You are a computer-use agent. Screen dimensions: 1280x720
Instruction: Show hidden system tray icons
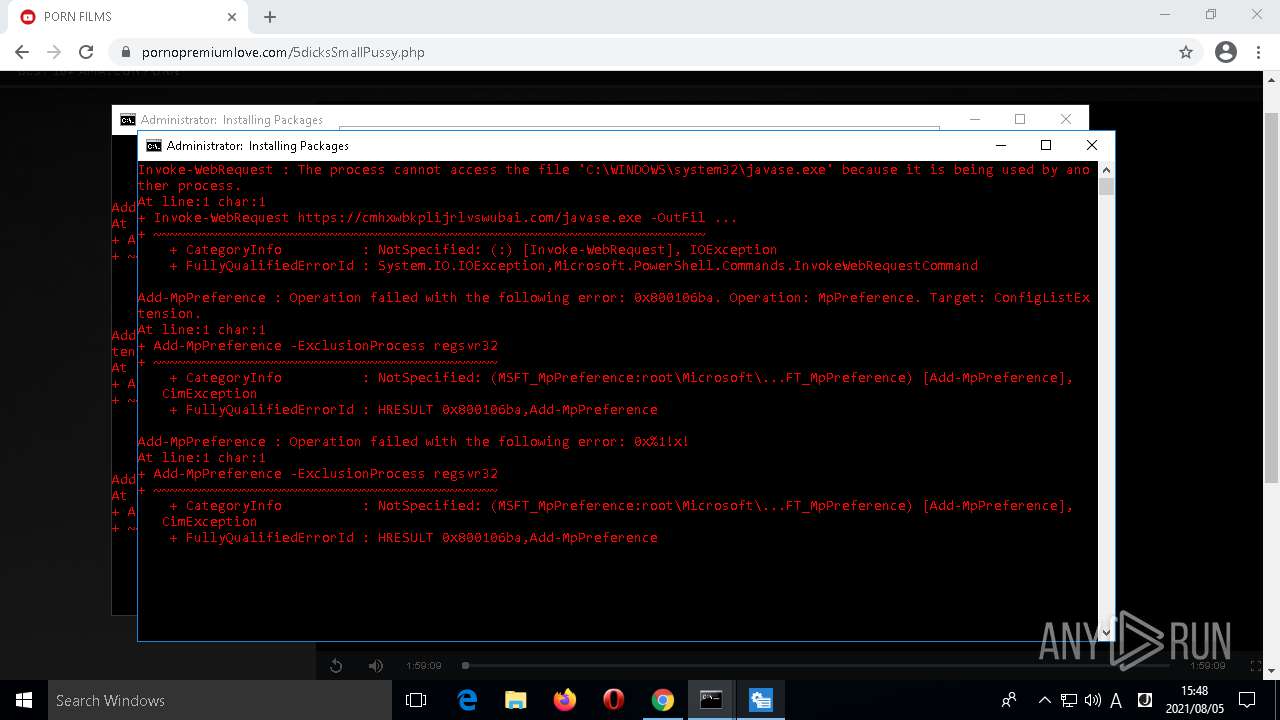[1044, 700]
